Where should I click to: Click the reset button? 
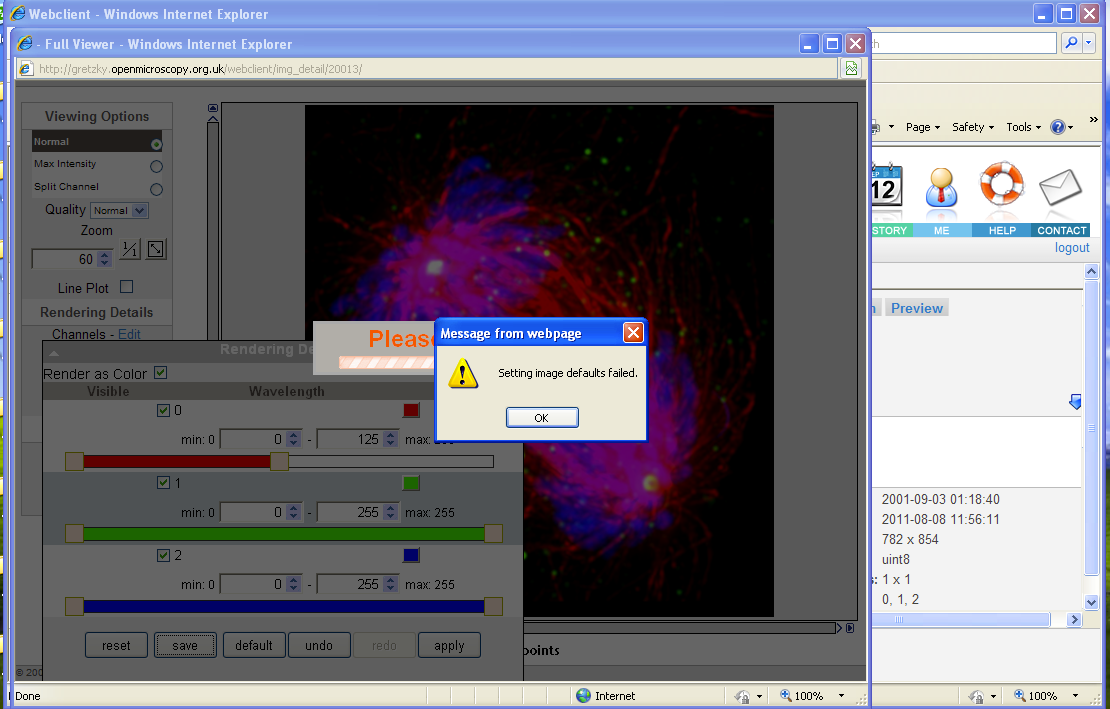point(116,645)
